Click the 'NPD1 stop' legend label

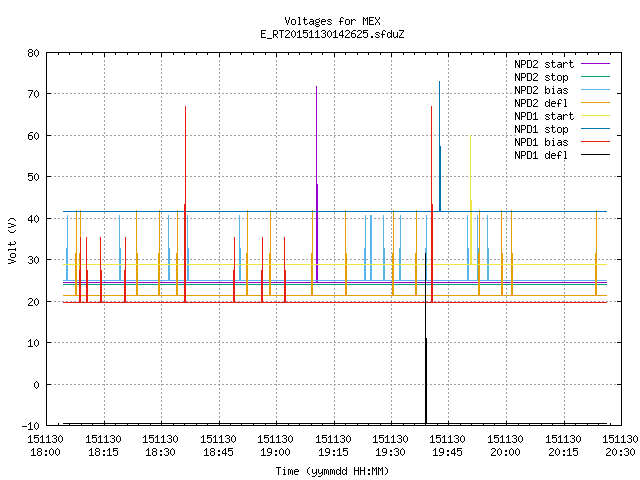(x=541, y=129)
